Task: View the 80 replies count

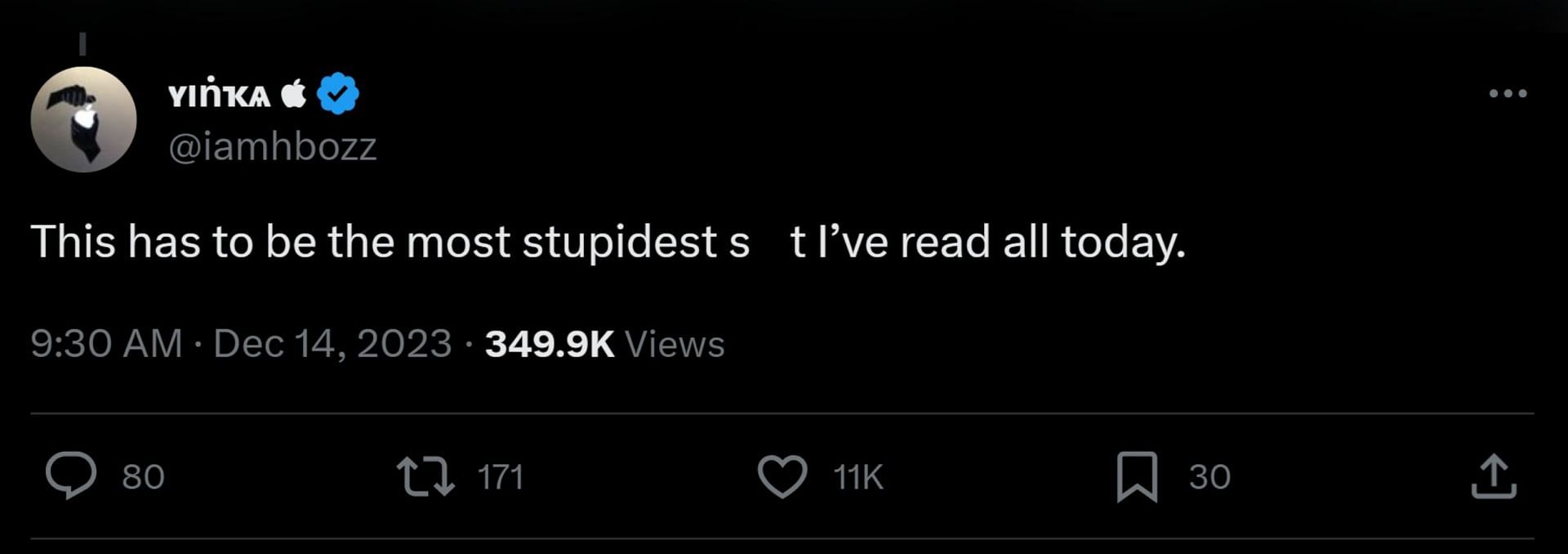Action: (x=143, y=476)
